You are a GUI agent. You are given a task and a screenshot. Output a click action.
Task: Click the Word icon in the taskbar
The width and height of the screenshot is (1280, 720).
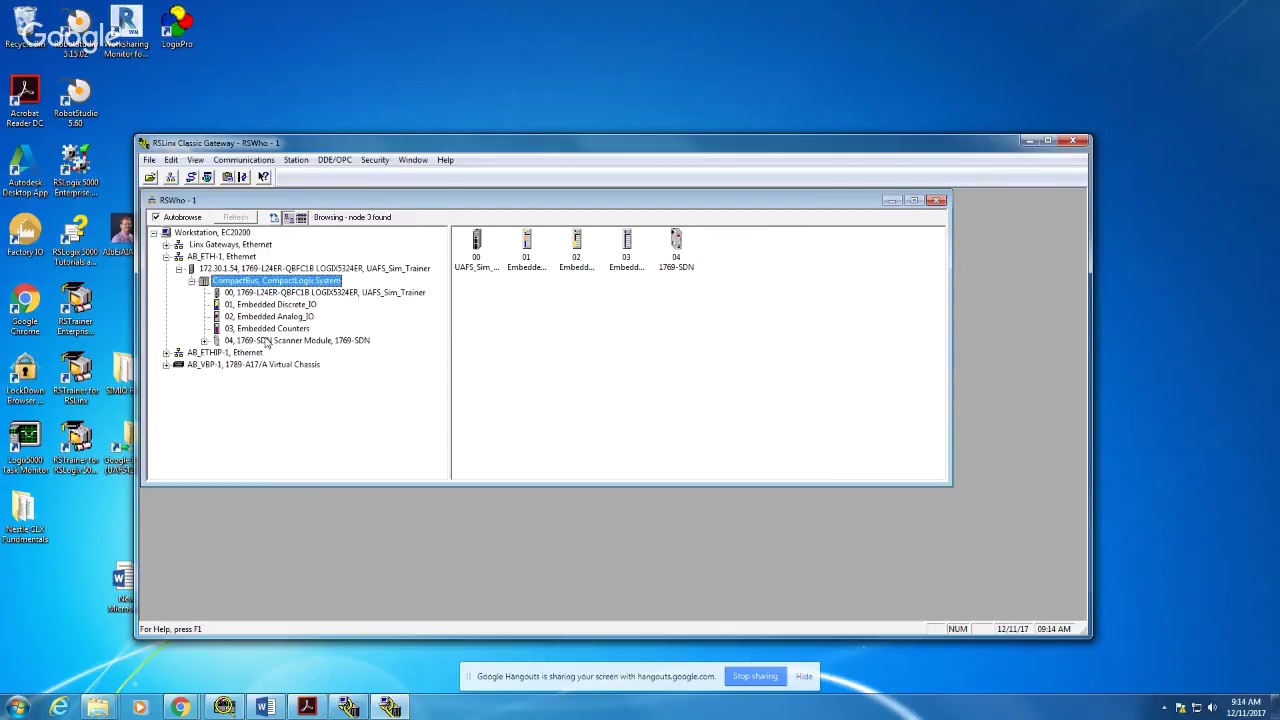point(265,708)
